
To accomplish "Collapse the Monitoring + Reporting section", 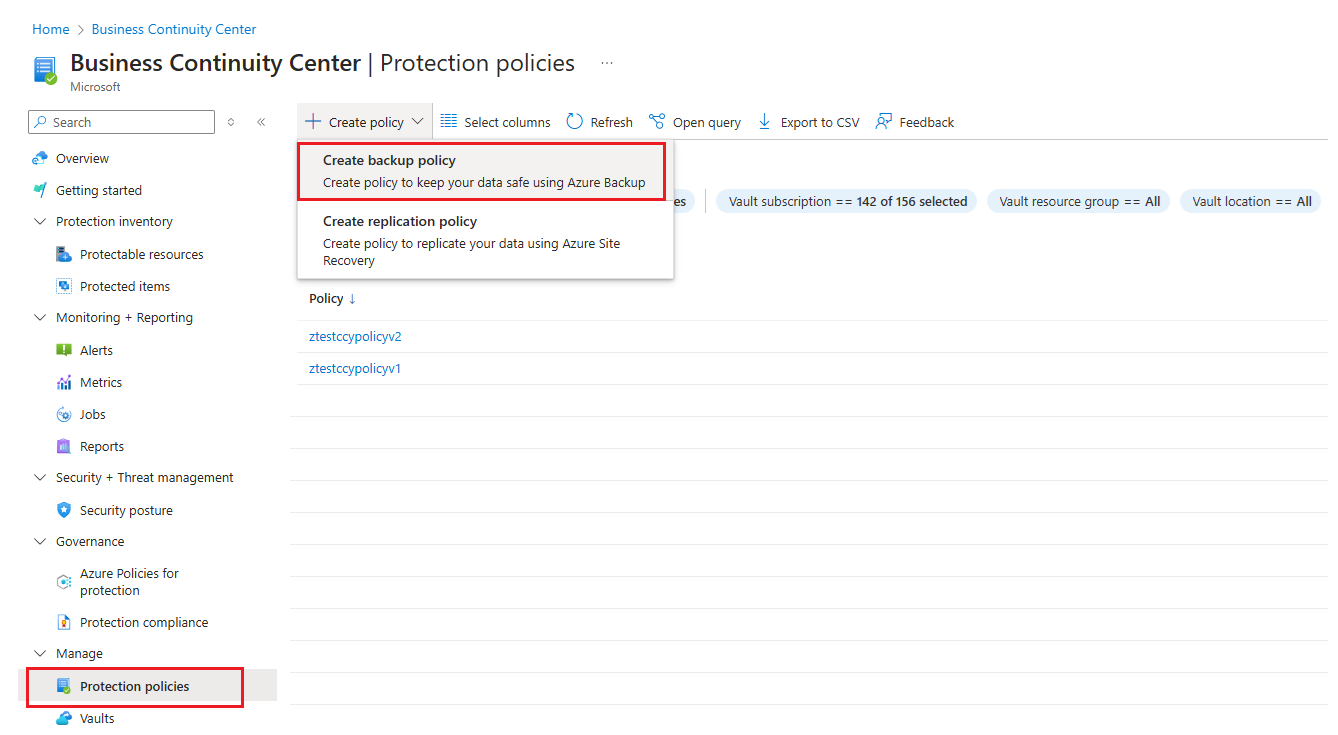I will (40, 318).
